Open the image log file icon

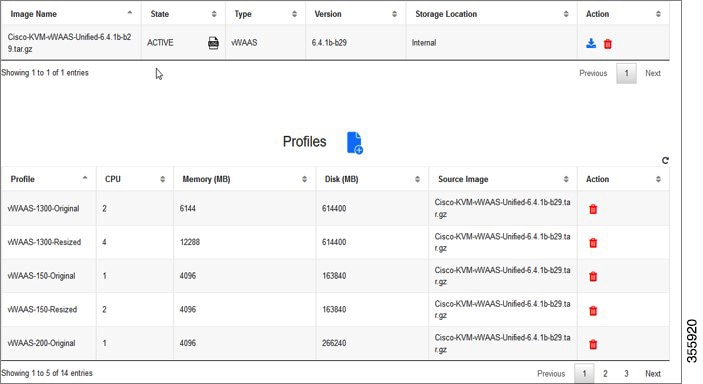click(x=213, y=43)
